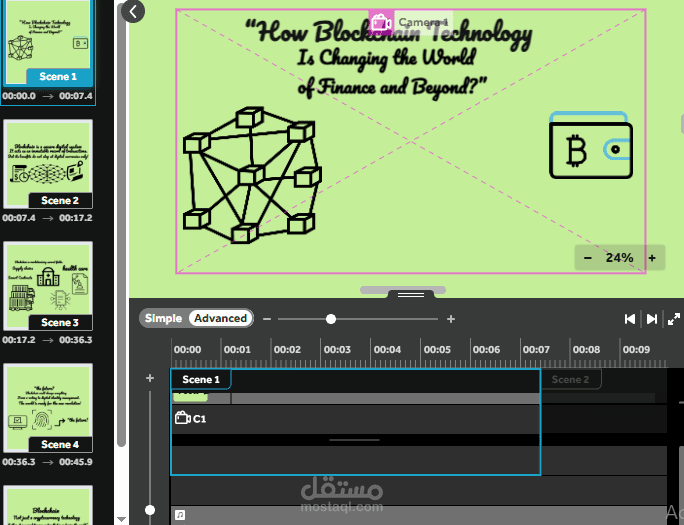Image resolution: width=684 pixels, height=525 pixels.
Task: Click the timeline zoom slider handle
Action: 331,319
